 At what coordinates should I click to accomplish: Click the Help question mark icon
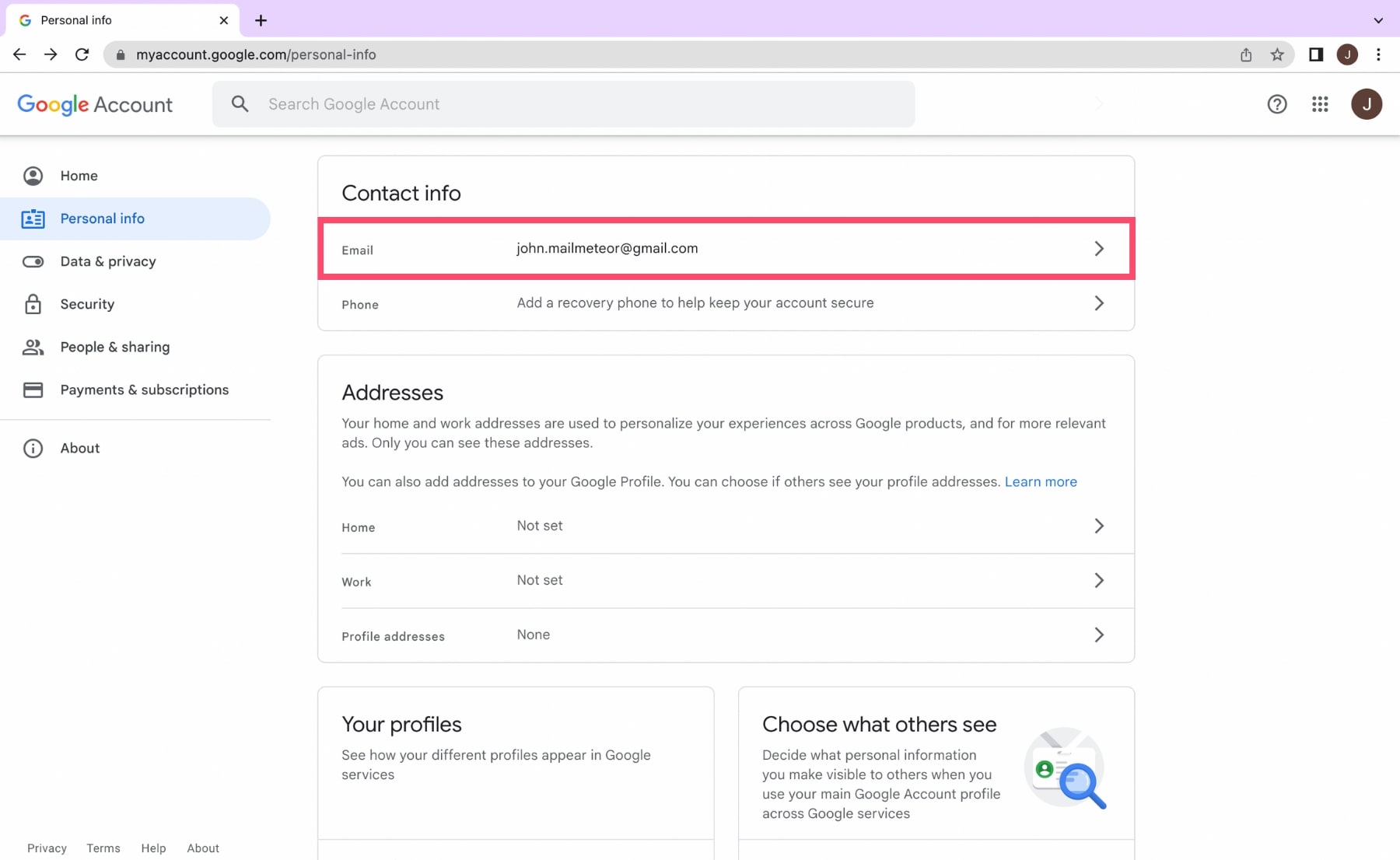[1276, 104]
